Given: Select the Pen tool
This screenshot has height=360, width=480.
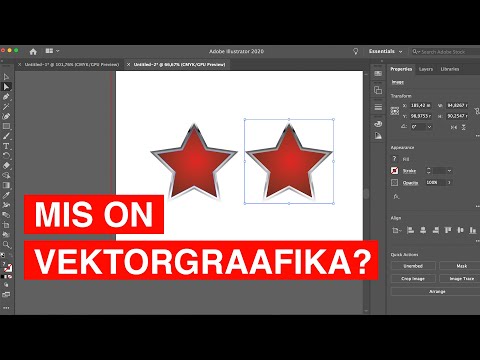Looking at the screenshot, I should [x=6, y=97].
